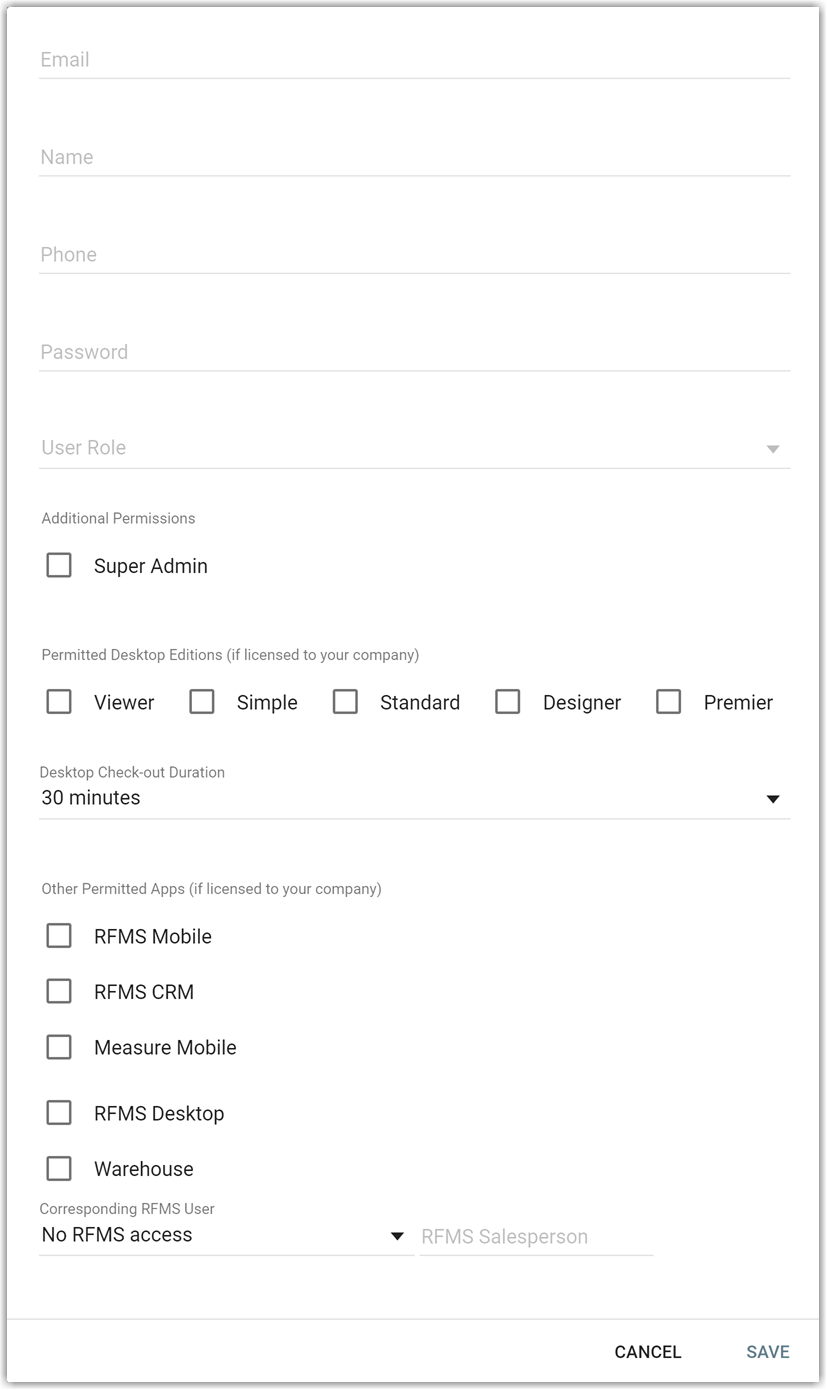Select the Standard edition checkbox

click(345, 703)
